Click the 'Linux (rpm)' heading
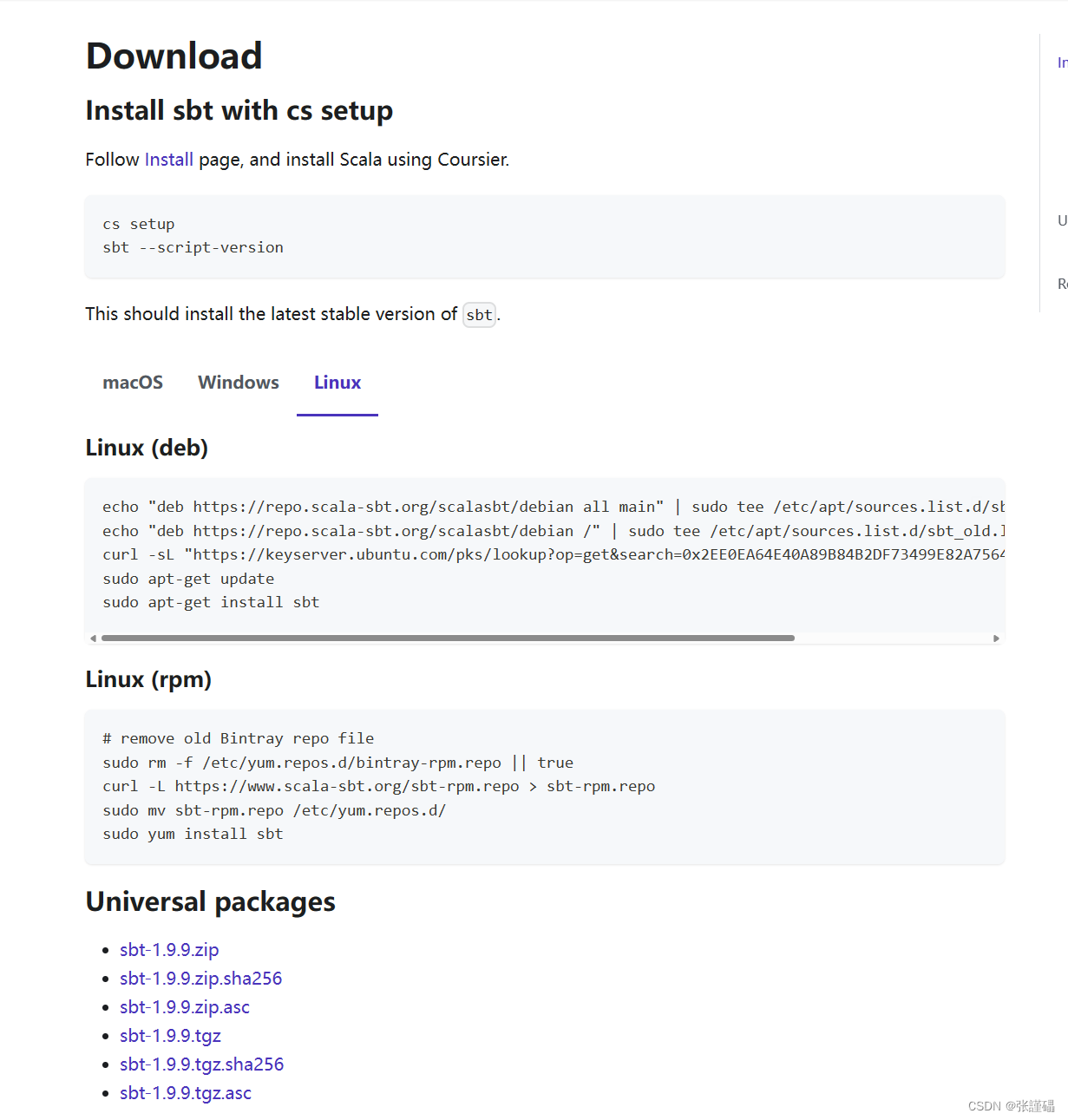The image size is (1068, 1120). click(x=148, y=679)
